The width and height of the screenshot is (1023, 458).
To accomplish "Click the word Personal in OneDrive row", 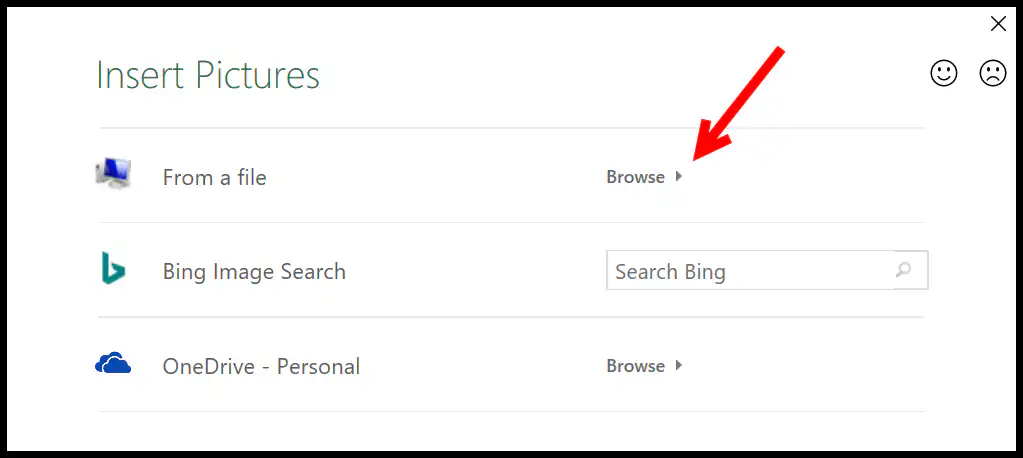I will [x=318, y=366].
